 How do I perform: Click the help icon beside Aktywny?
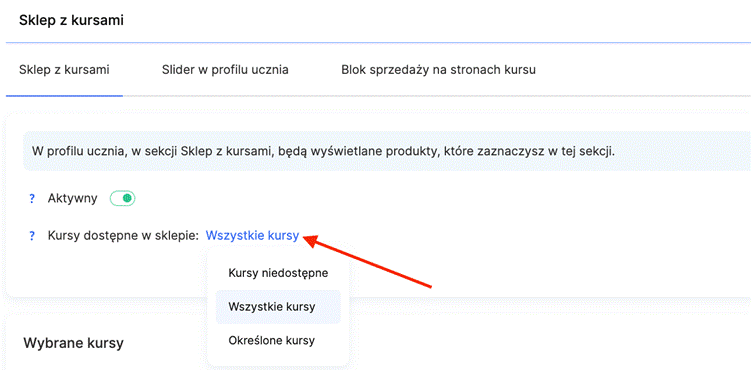coord(32,199)
